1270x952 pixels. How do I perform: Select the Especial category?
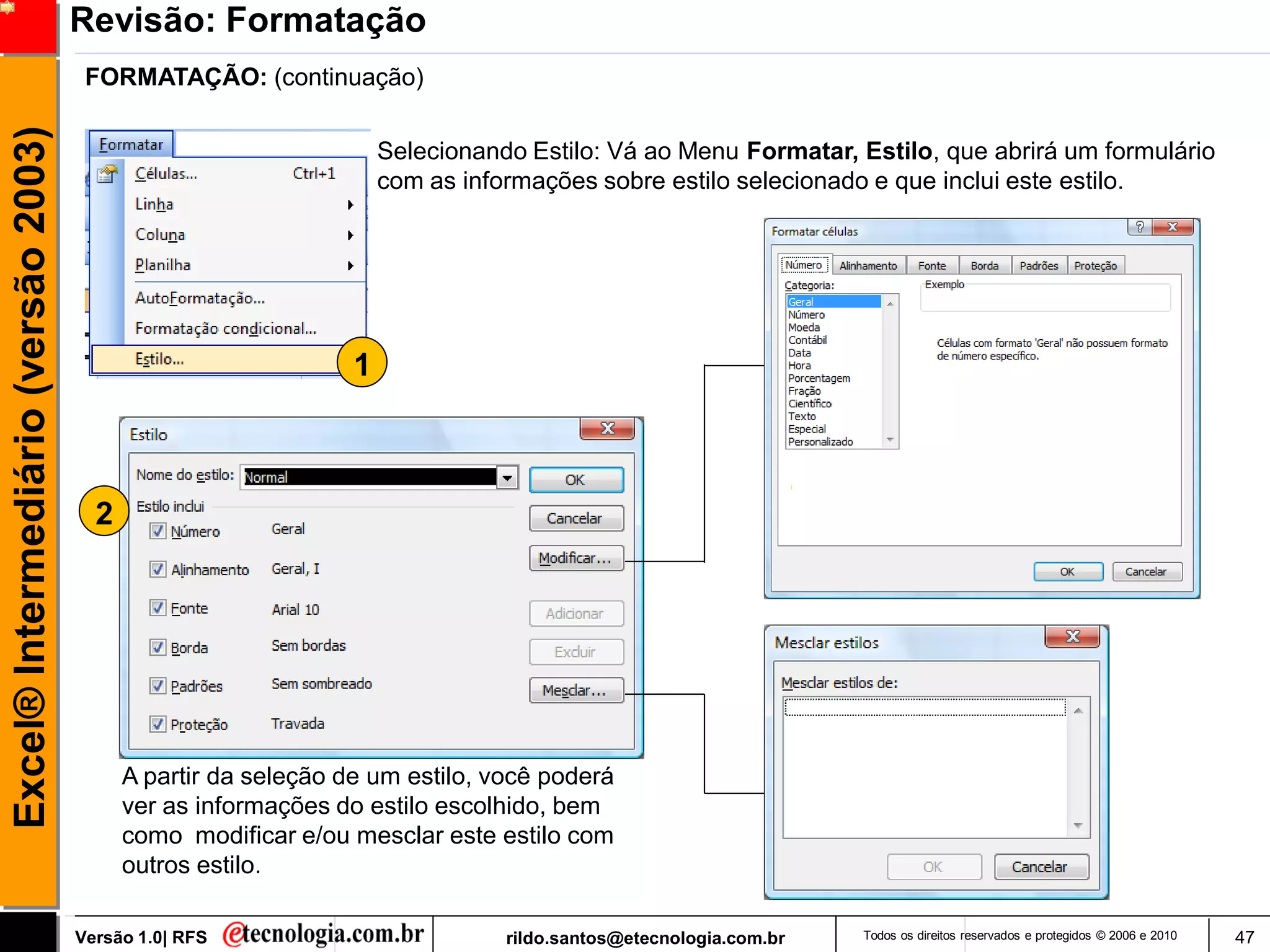(x=833, y=429)
